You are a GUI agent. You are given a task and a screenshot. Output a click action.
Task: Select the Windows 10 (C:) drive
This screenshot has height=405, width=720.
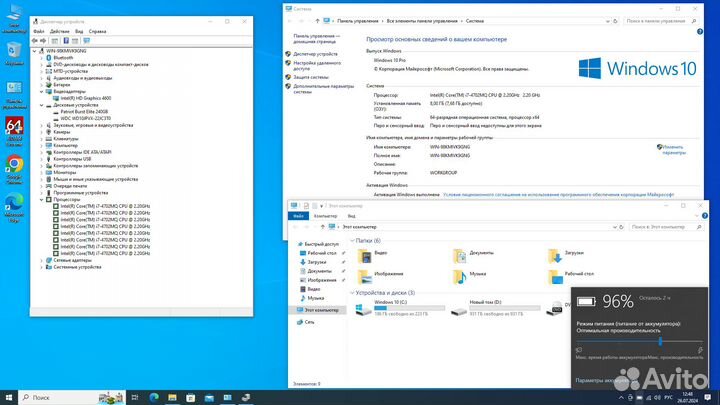point(400,308)
